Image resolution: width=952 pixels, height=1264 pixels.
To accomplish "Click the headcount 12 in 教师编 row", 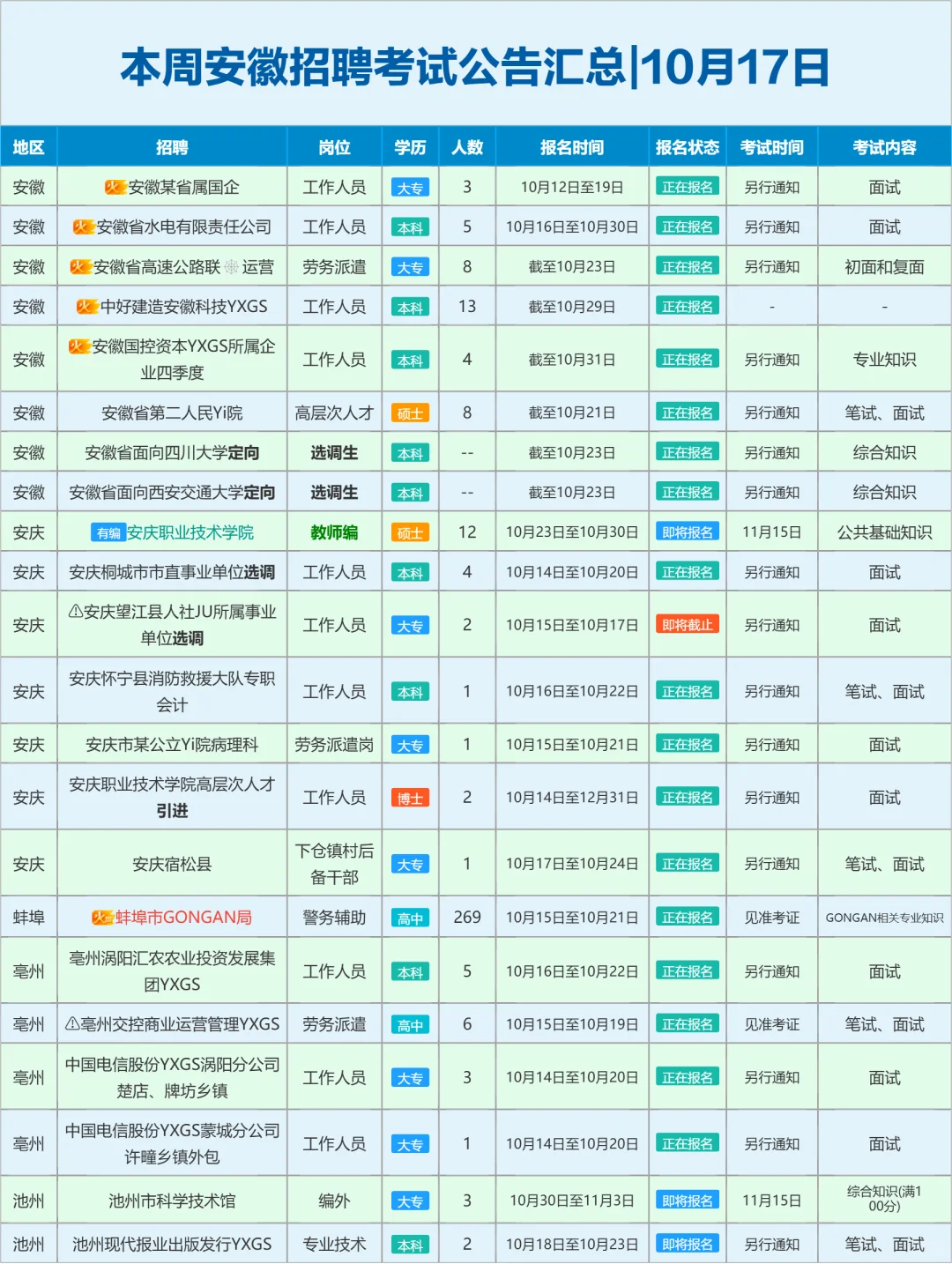I will click(x=467, y=532).
